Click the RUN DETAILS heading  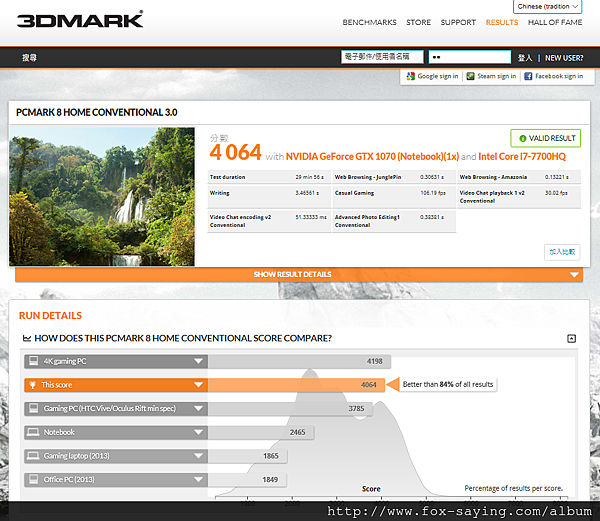pyautogui.click(x=50, y=316)
